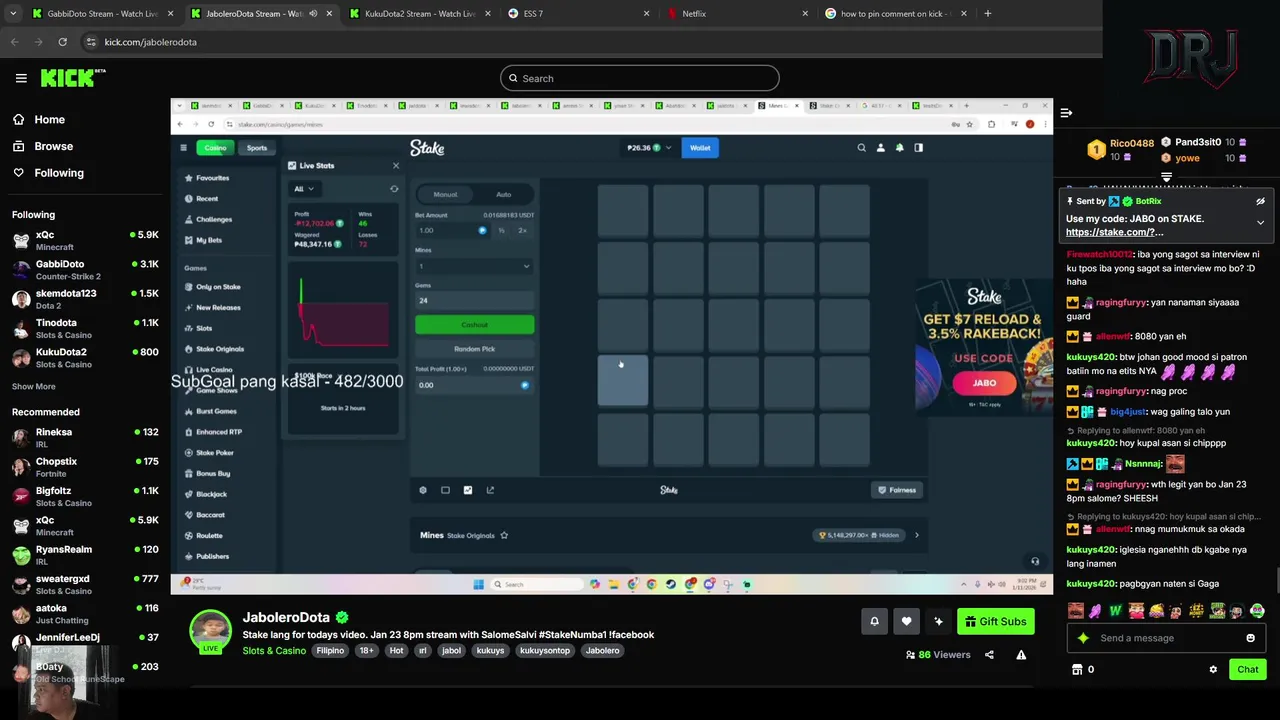
Task: Open the stake.com link in pinned message
Action: click(1114, 232)
